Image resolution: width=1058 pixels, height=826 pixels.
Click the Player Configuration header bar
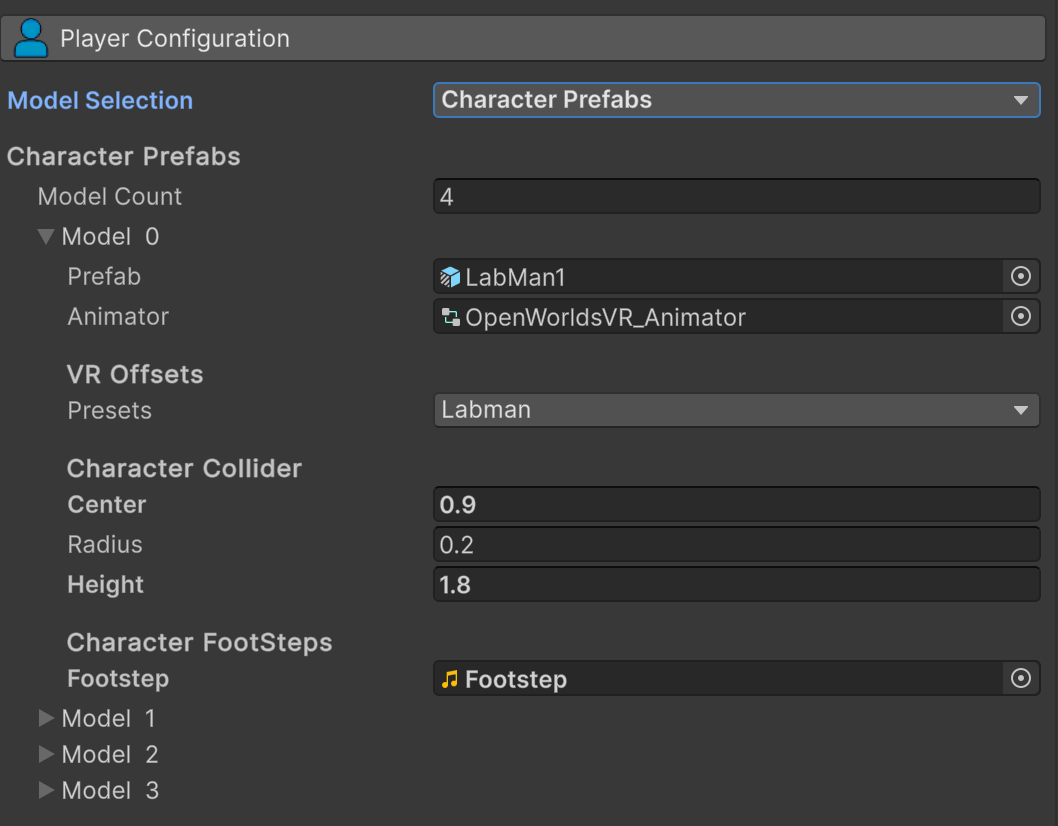pos(528,39)
